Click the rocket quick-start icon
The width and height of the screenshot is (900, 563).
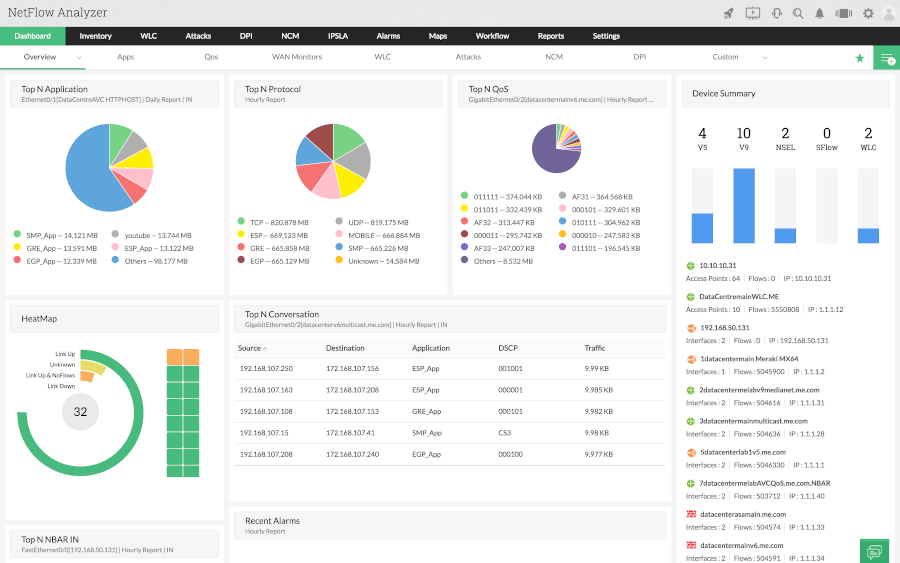point(729,13)
